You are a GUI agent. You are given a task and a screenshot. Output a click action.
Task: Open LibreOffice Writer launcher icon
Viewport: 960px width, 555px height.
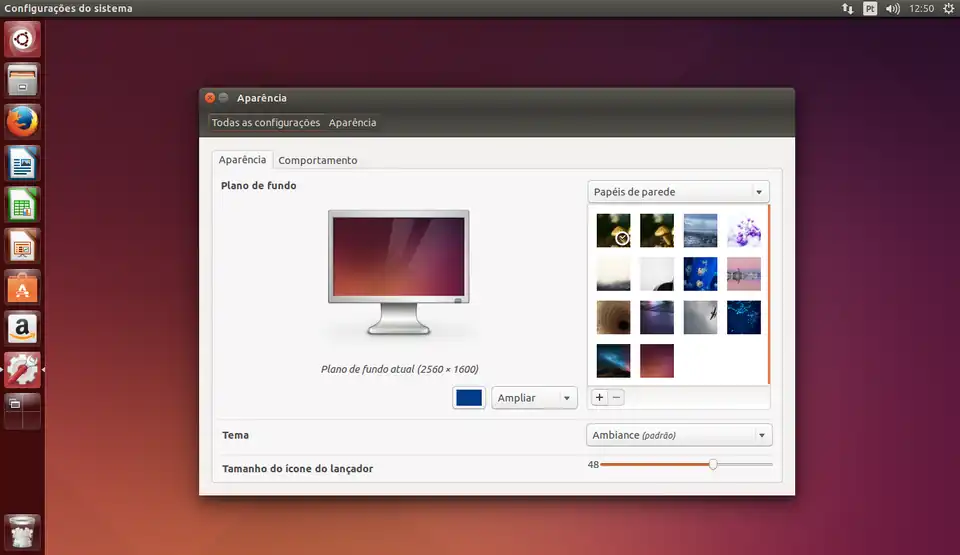tap(22, 163)
